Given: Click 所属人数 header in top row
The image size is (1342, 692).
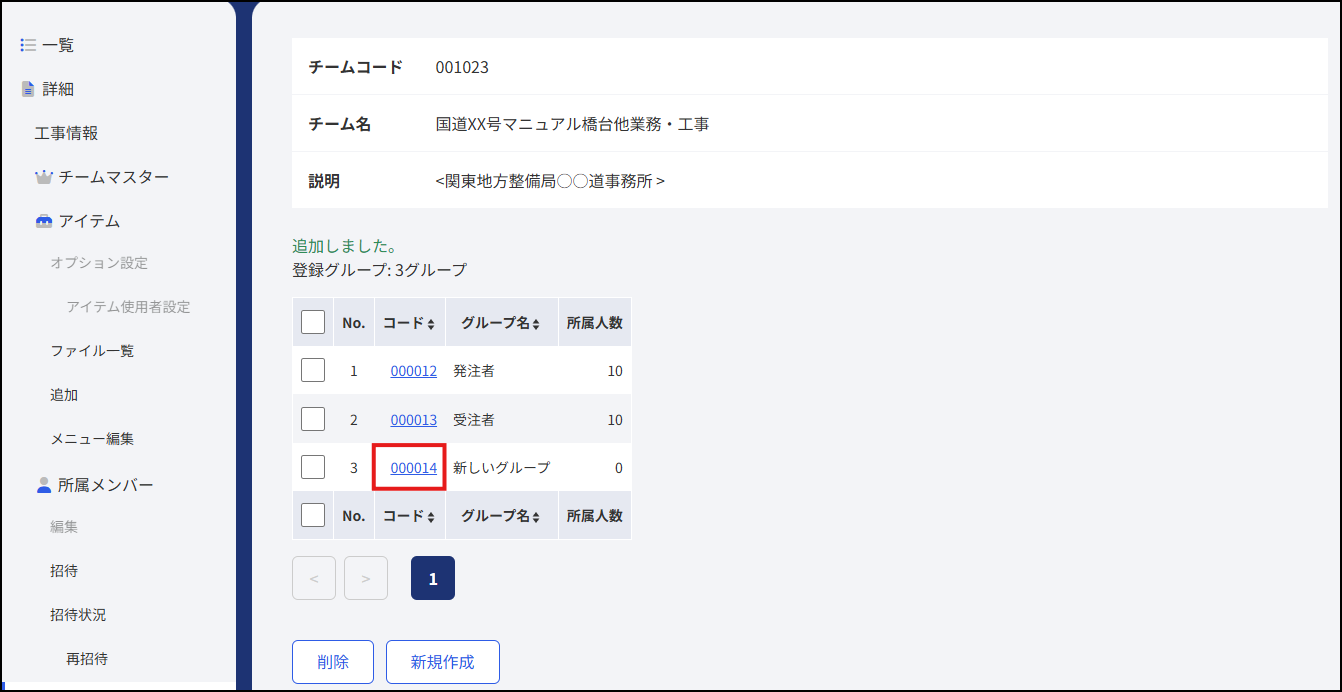Looking at the screenshot, I should 595,323.
